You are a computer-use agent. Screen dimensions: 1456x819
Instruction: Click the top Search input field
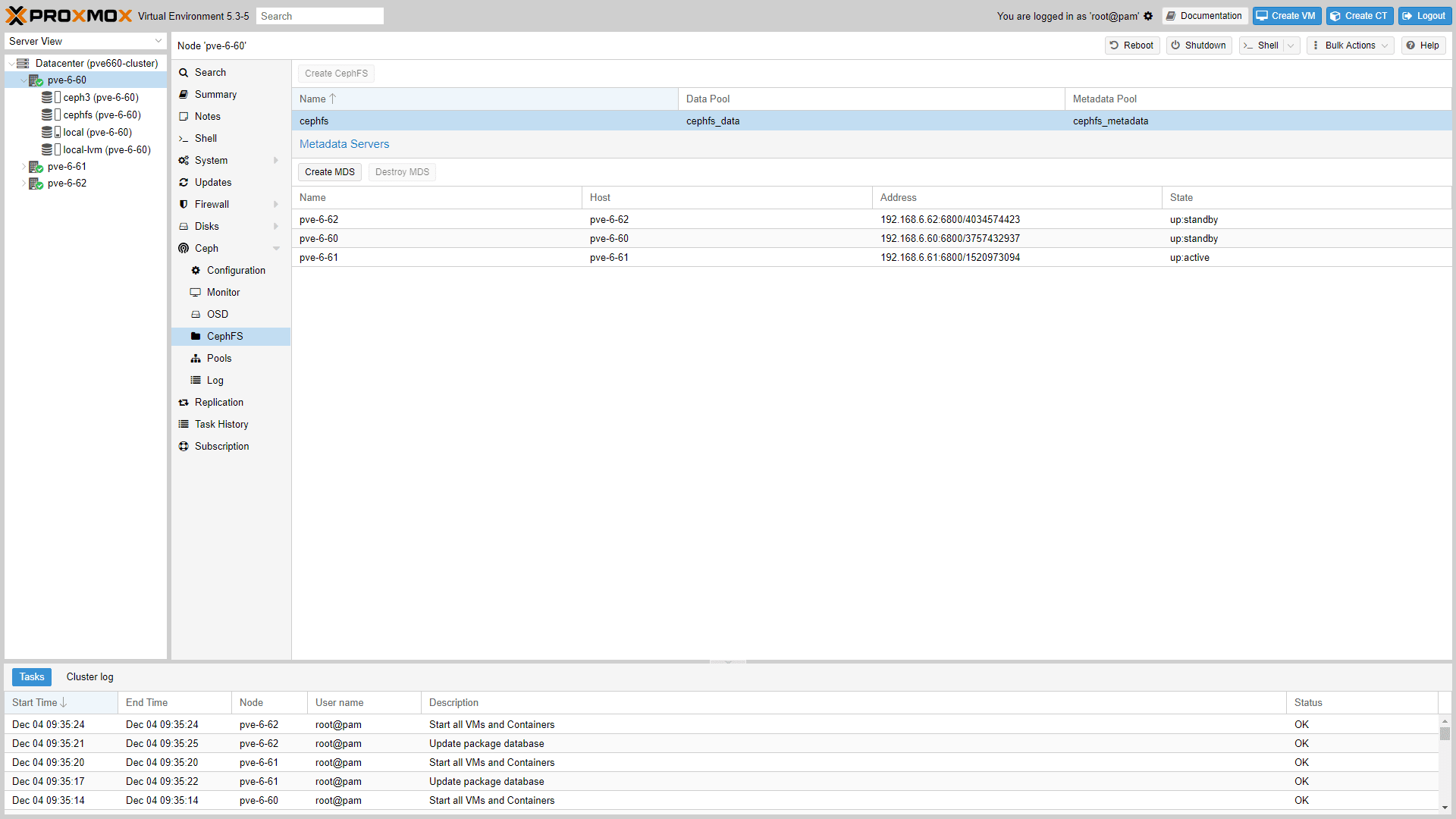pyautogui.click(x=319, y=16)
